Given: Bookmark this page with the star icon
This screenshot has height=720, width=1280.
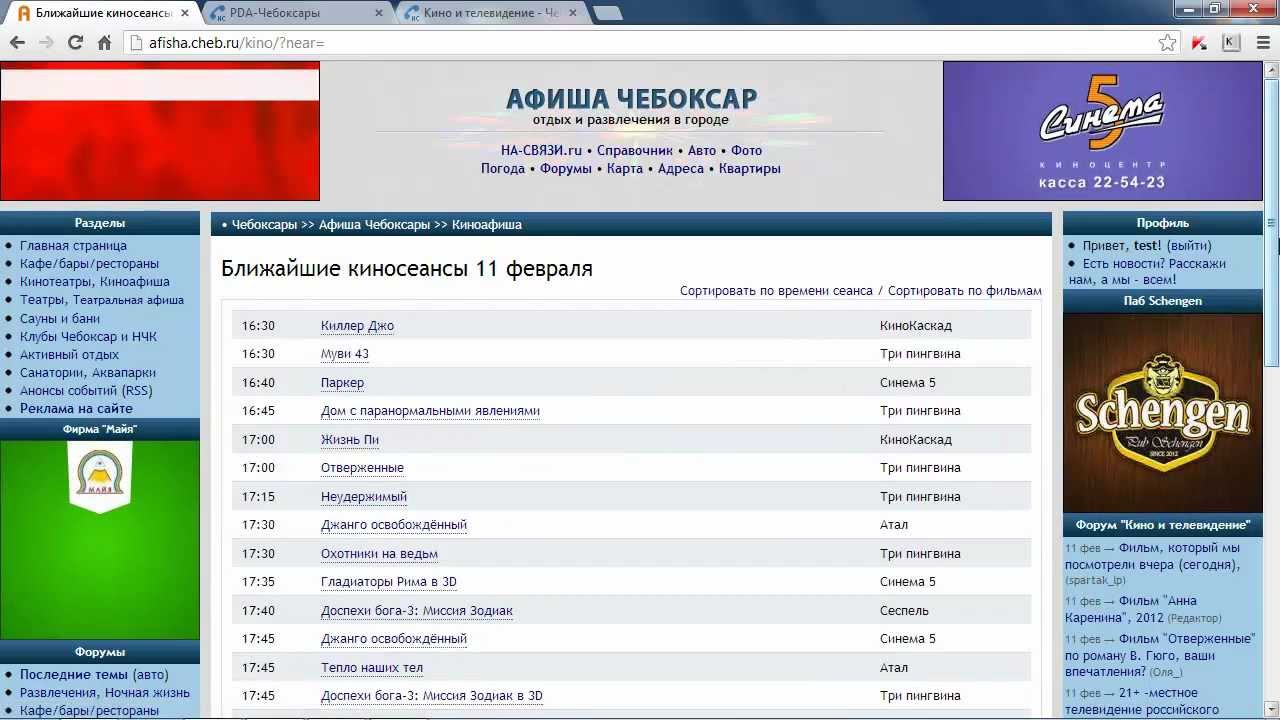Looking at the screenshot, I should pos(1167,43).
